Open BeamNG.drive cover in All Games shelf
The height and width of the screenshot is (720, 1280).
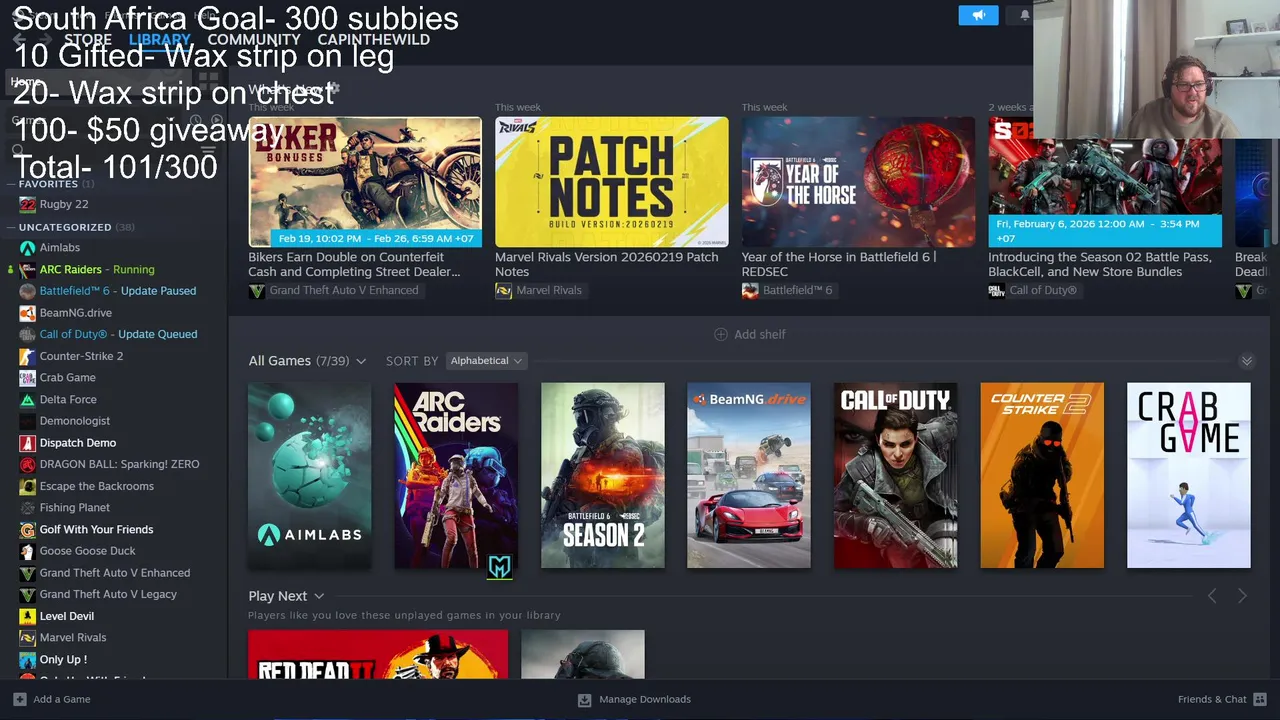pos(749,475)
